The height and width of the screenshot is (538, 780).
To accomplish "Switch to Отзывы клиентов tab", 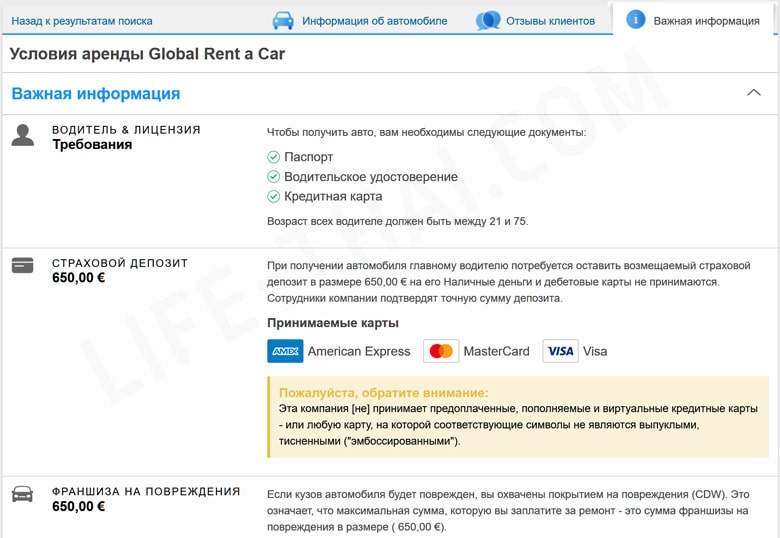I will [550, 20].
